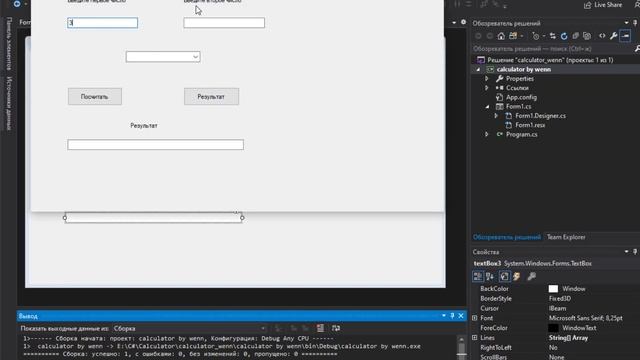The image size is (640, 360).
Task: Click Sync with Active Document arrows icon
Action: click(x=553, y=36)
